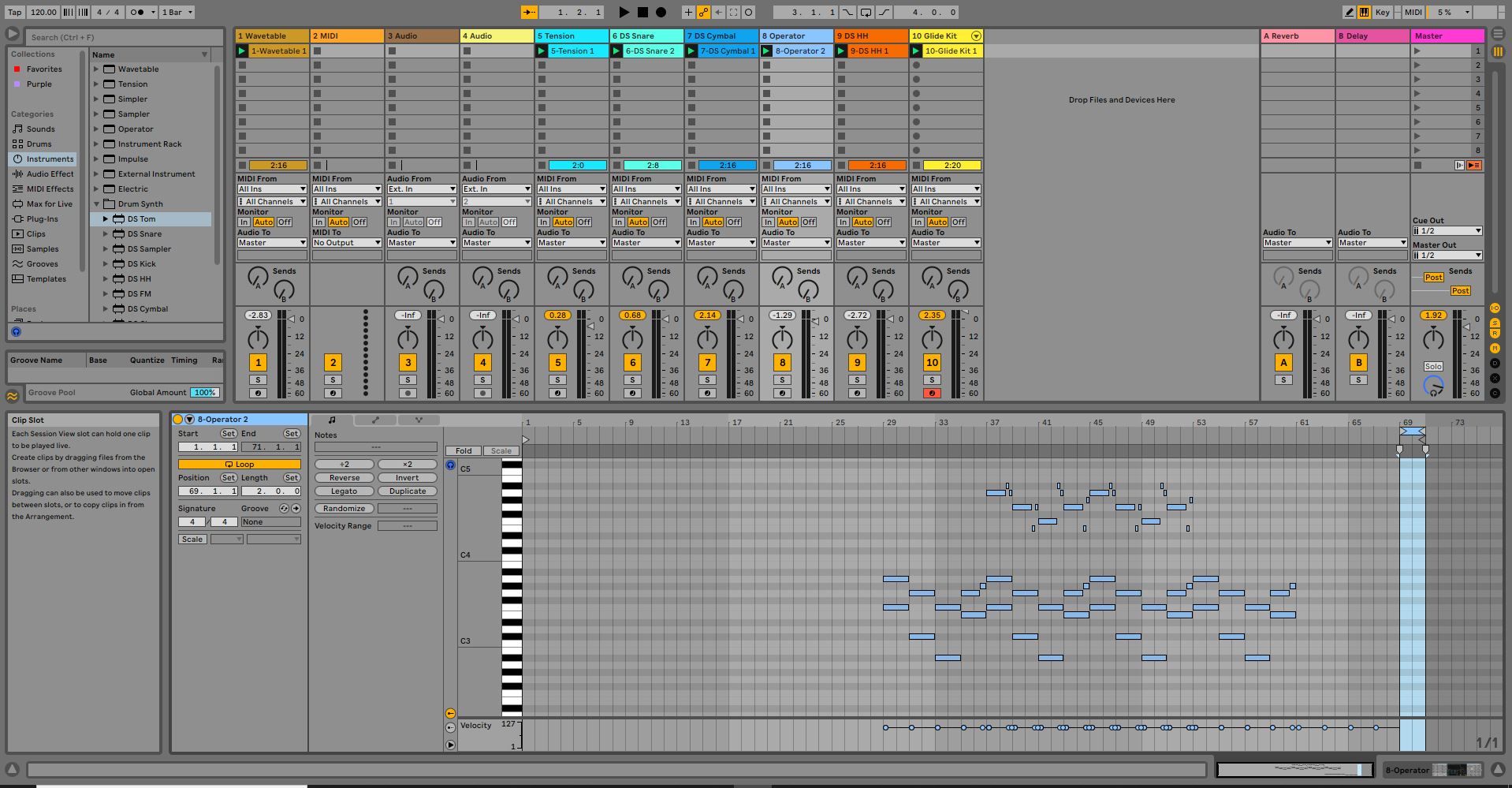Click the MIDI Arrangement Overdub plus button
Screen dimensions: 1512x788
[688, 12]
